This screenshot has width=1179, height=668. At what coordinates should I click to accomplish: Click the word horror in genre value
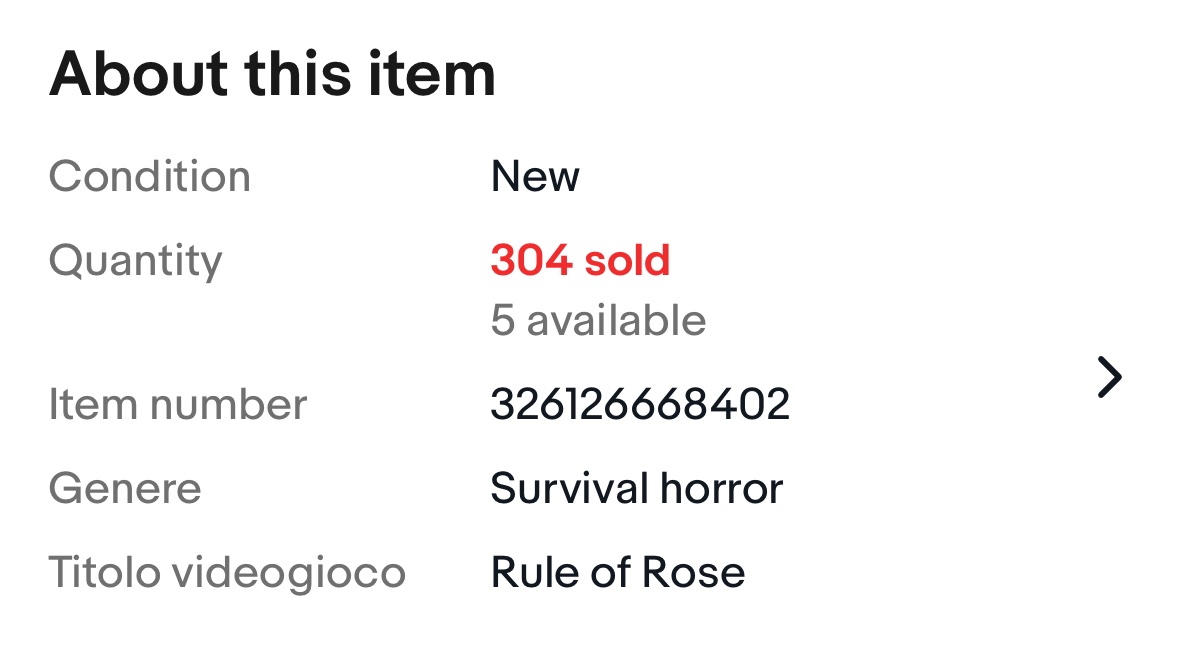(x=722, y=489)
